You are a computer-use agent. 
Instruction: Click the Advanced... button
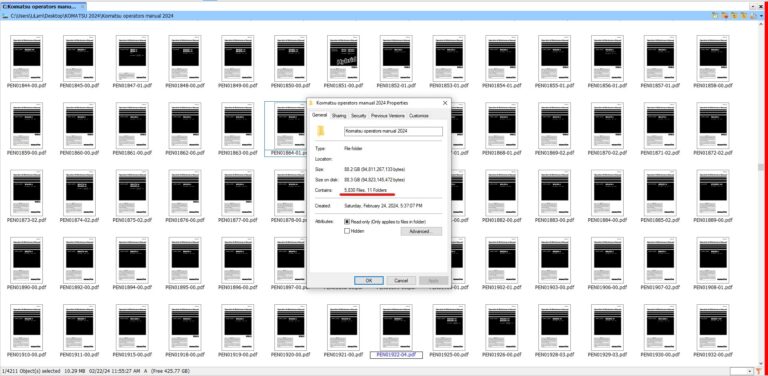421,231
